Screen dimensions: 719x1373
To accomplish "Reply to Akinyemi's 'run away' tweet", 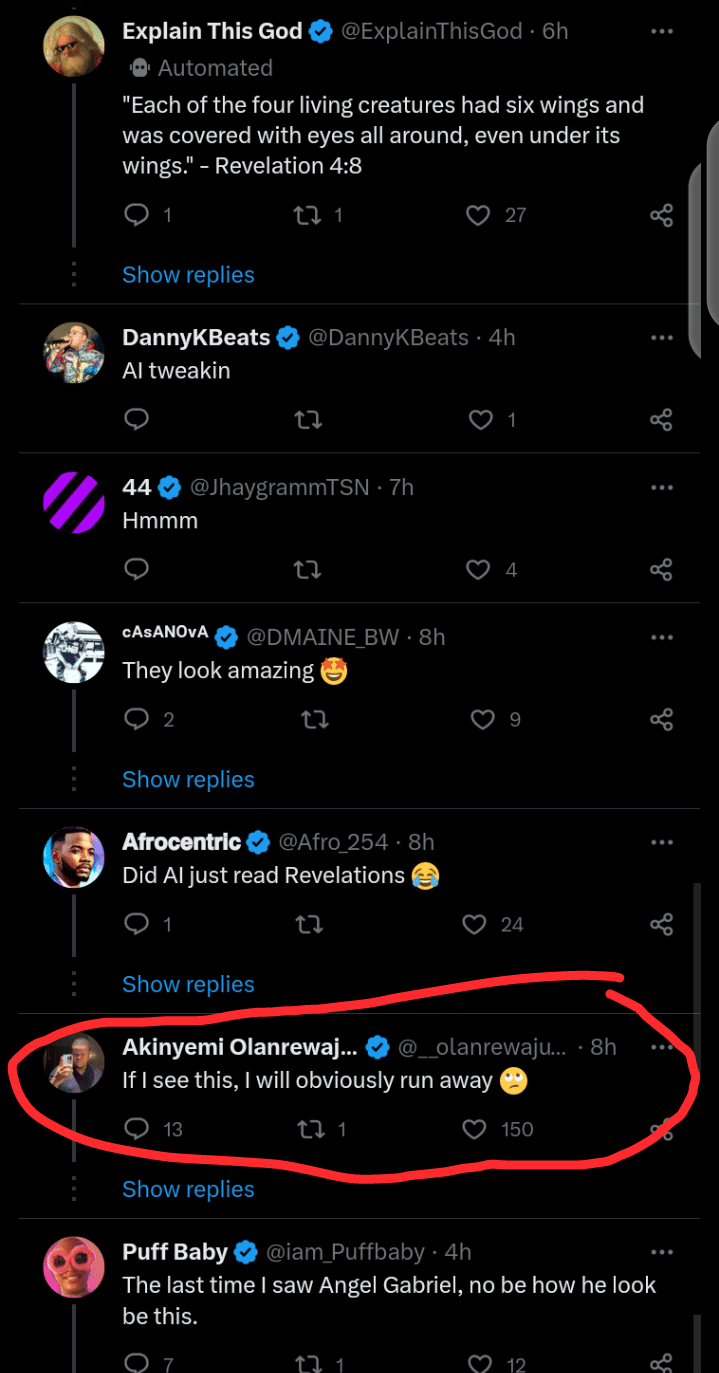I will coord(137,1130).
